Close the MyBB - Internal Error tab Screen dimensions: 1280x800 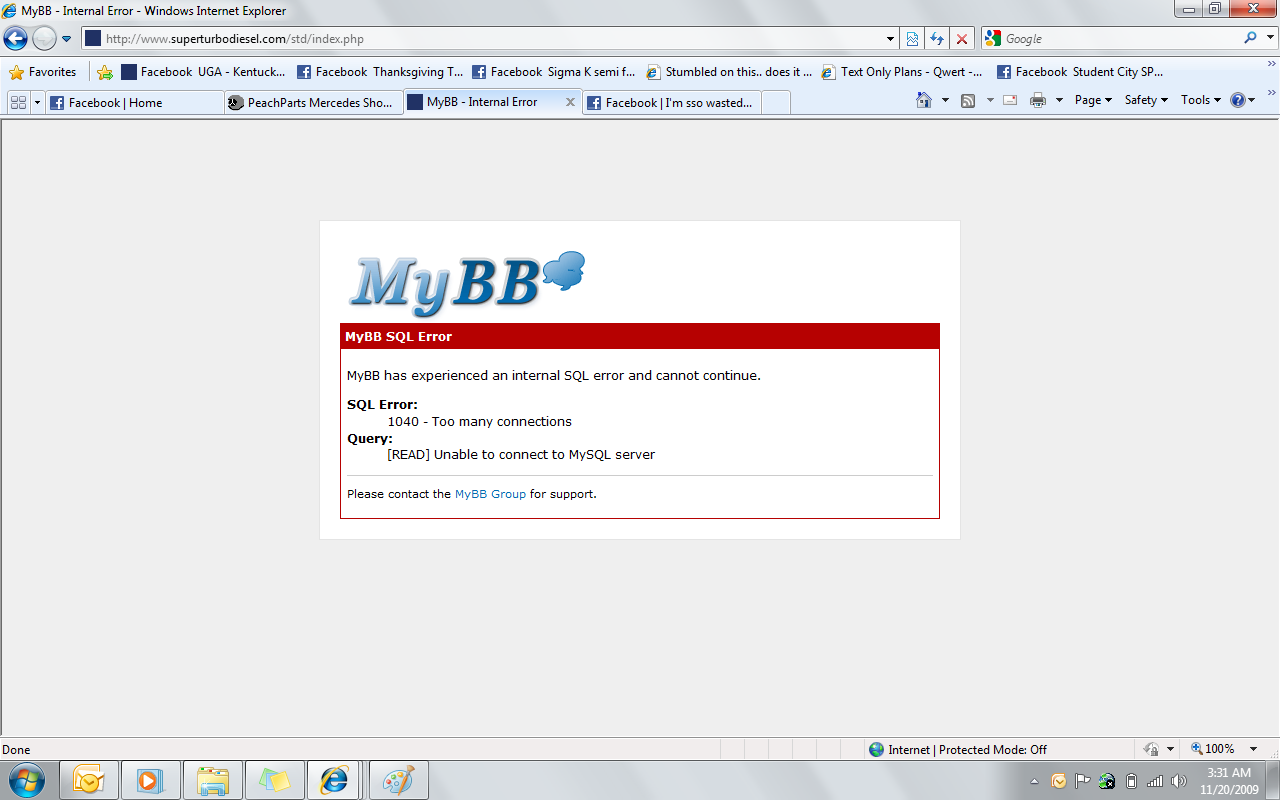(570, 102)
